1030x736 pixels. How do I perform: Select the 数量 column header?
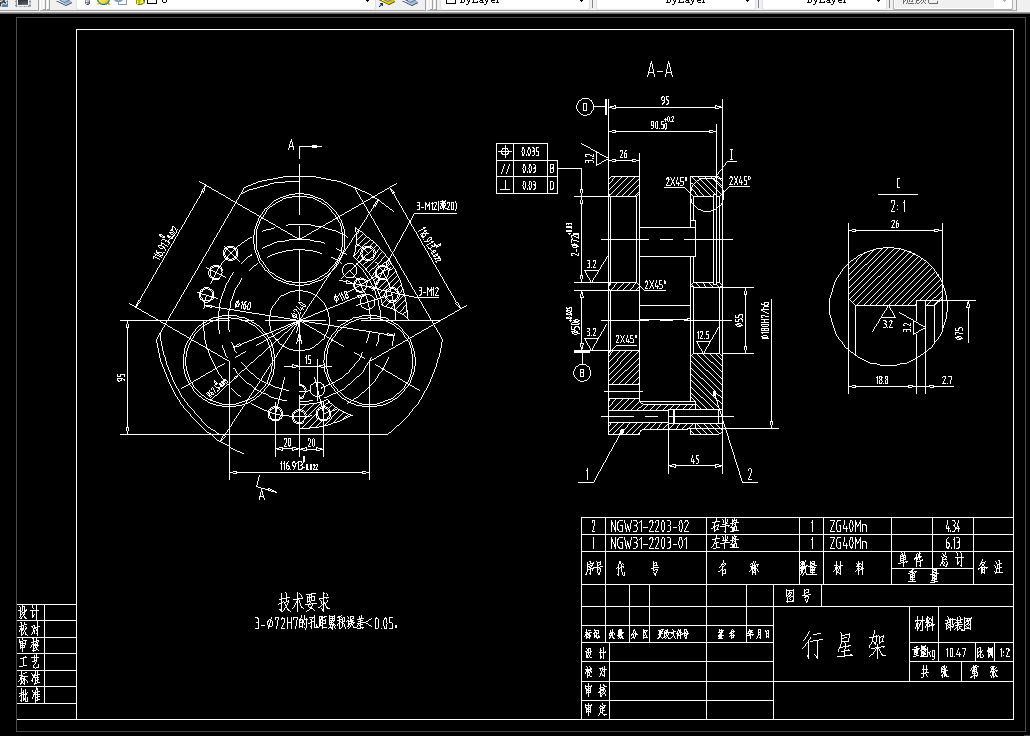808,568
